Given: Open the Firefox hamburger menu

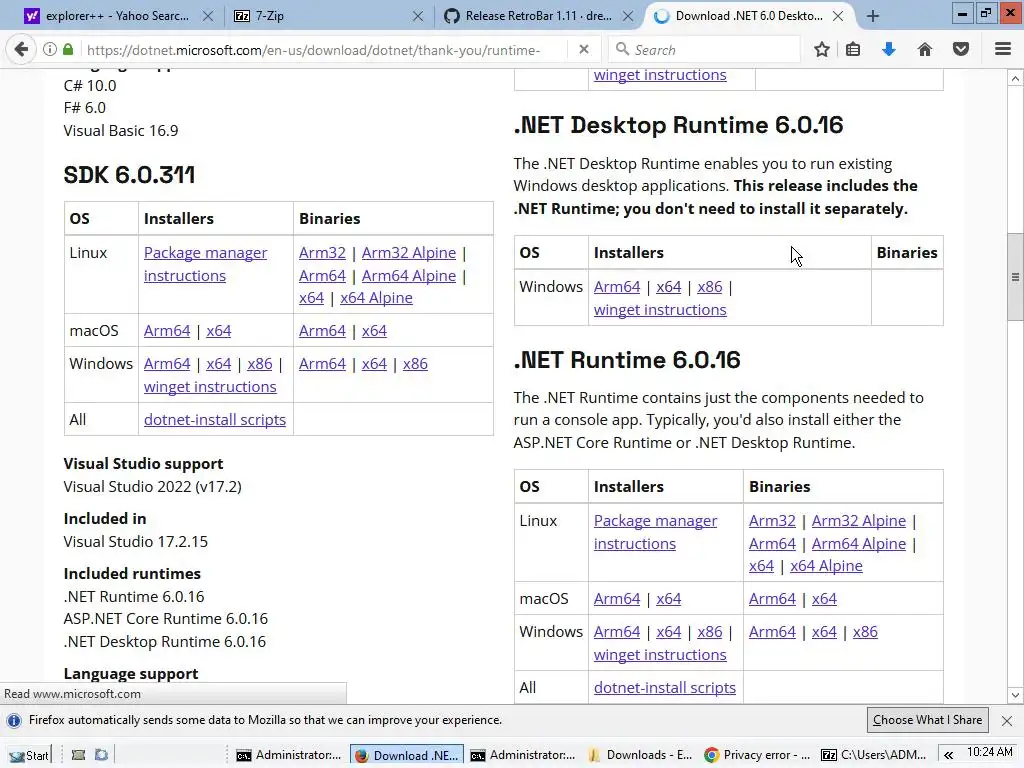Looking at the screenshot, I should 1003,49.
